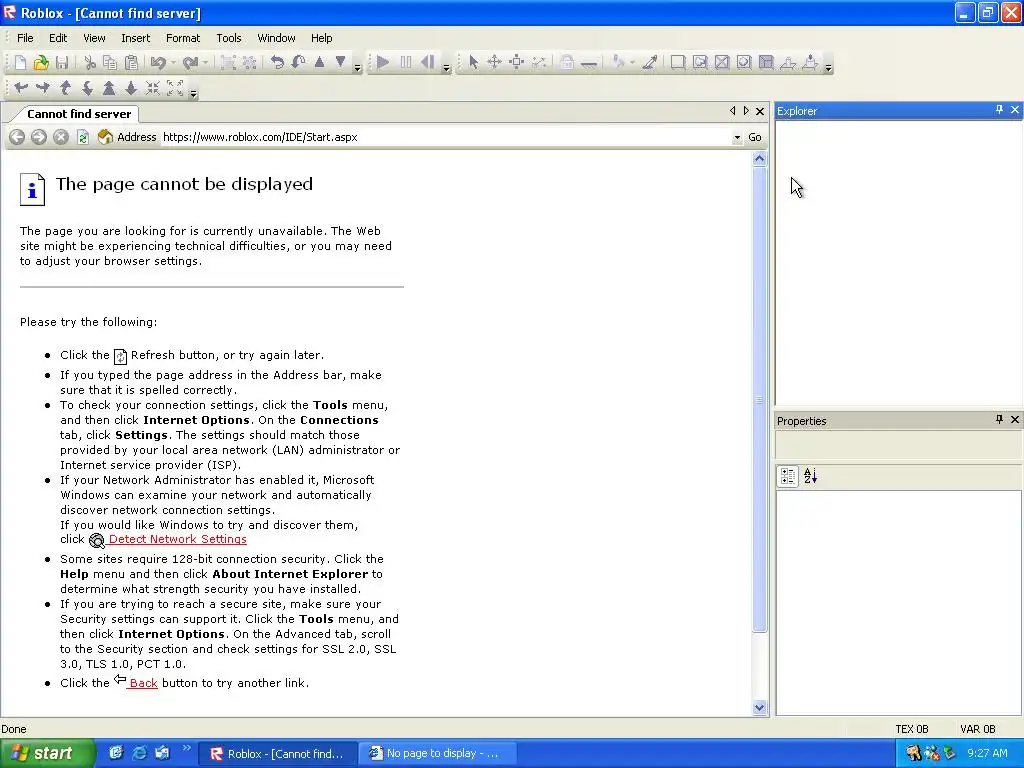Open a file with the folder icon
Image resolution: width=1024 pixels, height=768 pixels.
pos(41,63)
